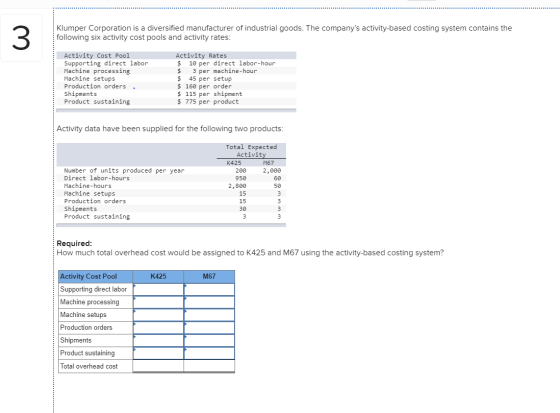The image size is (560, 413).
Task: Click the K425 Machine processing input cell
Action: click(x=158, y=302)
